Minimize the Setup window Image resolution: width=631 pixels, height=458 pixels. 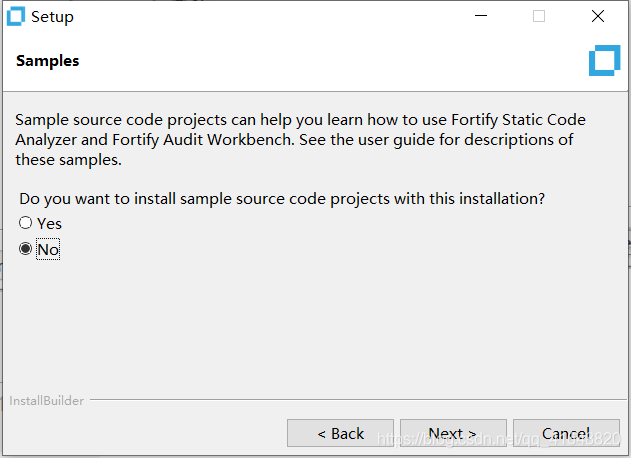pyautogui.click(x=480, y=16)
